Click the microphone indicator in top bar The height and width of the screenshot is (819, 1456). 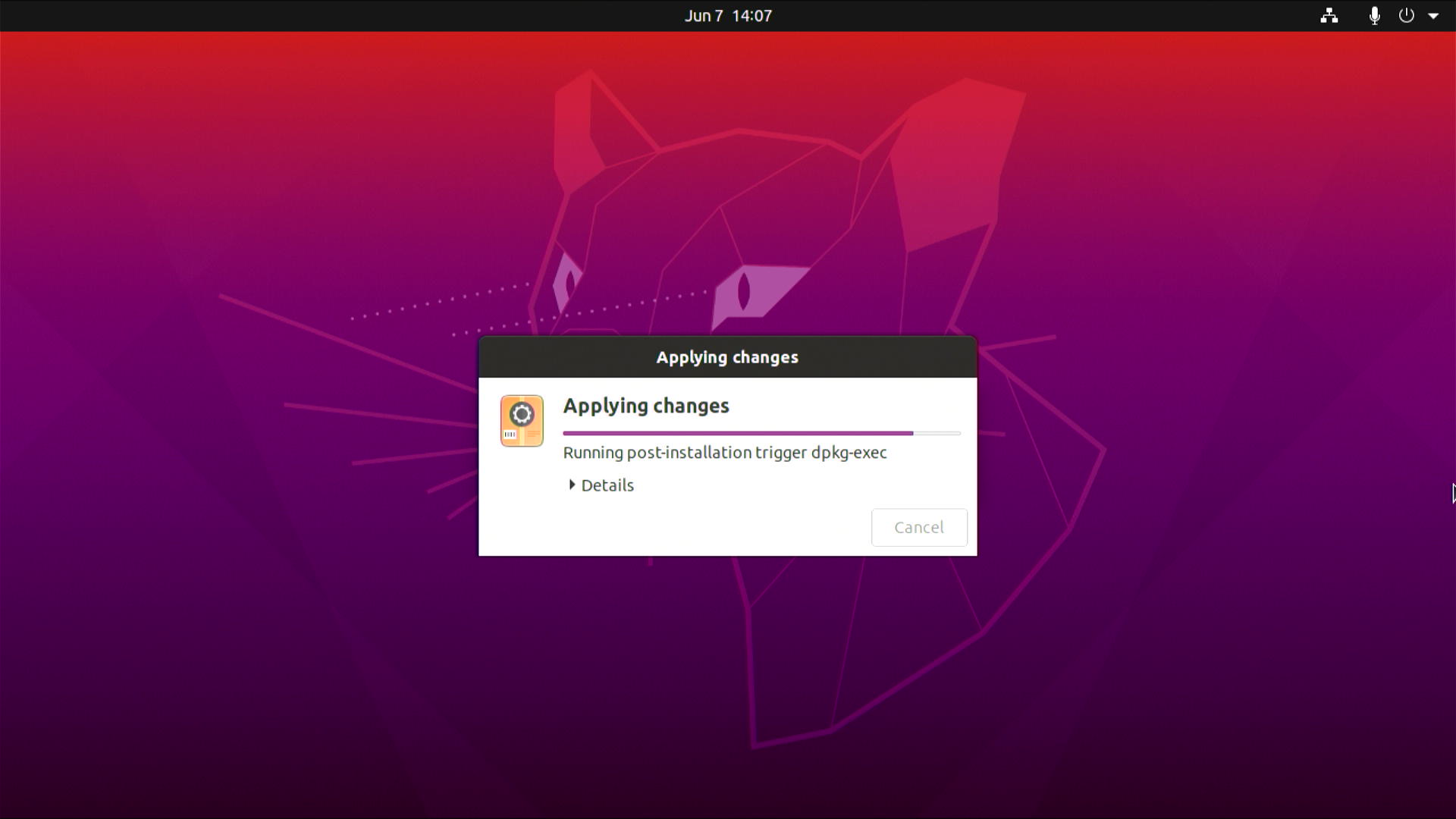point(1374,16)
